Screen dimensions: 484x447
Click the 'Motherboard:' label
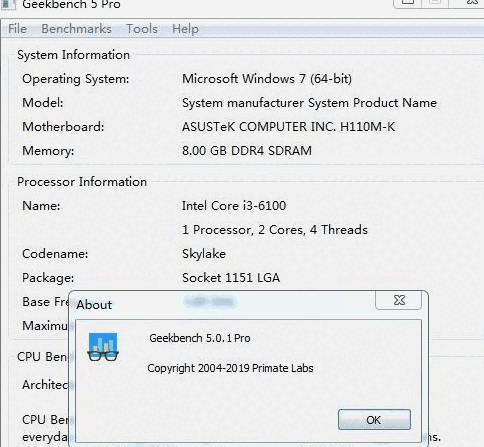(x=63, y=127)
